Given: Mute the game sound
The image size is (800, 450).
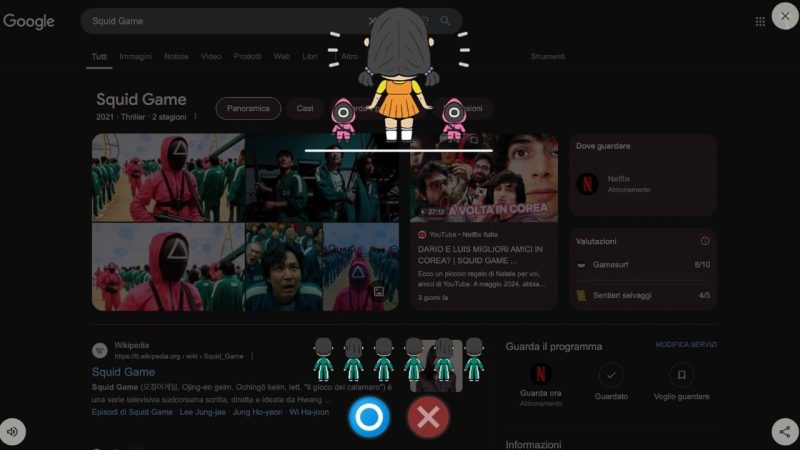Looking at the screenshot, I should pos(13,432).
